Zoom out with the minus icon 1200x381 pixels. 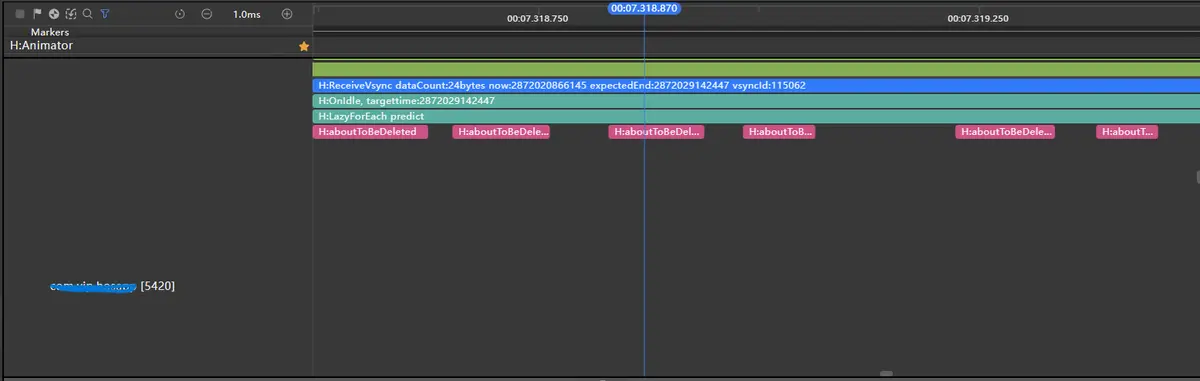206,14
